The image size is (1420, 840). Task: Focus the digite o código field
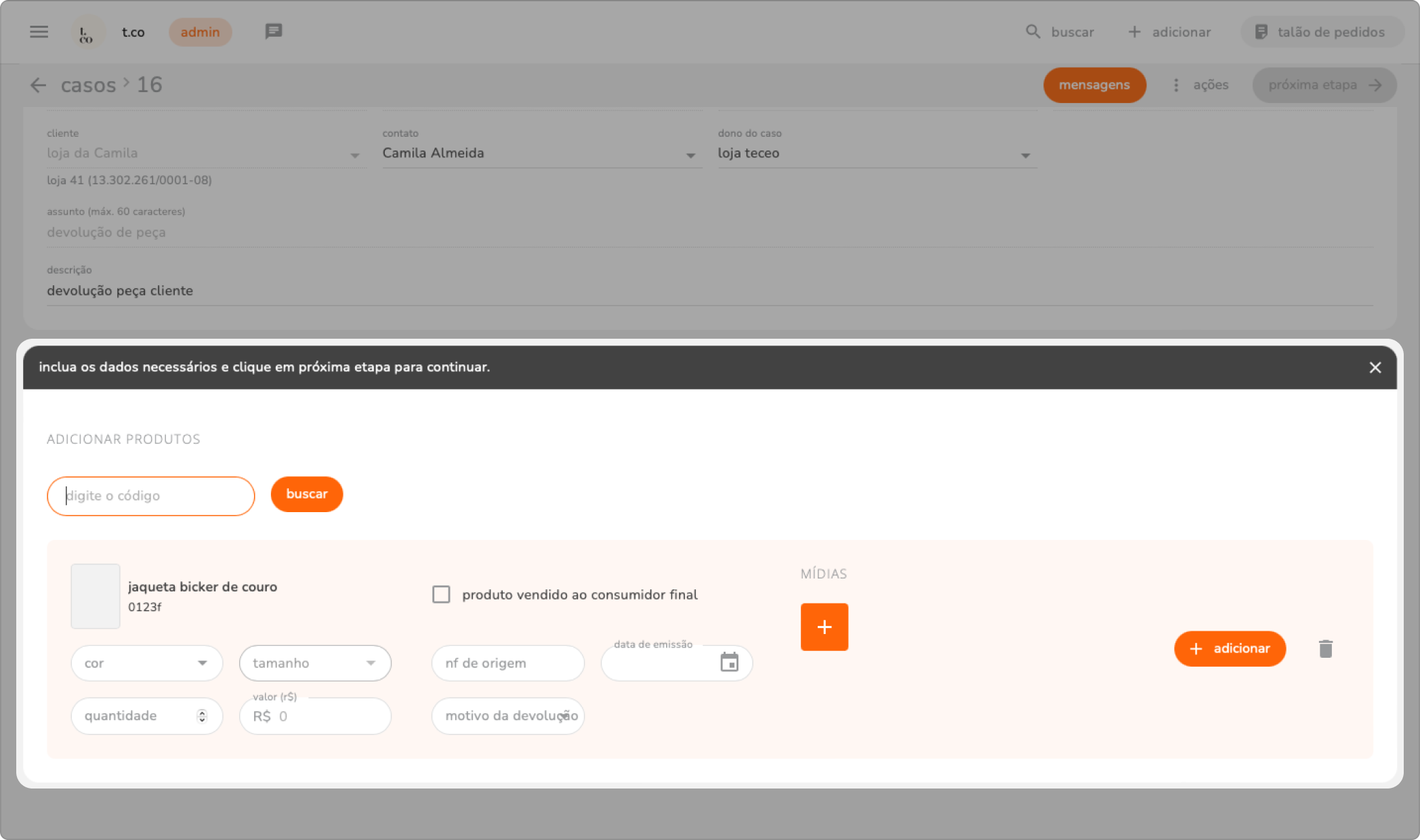(150, 496)
